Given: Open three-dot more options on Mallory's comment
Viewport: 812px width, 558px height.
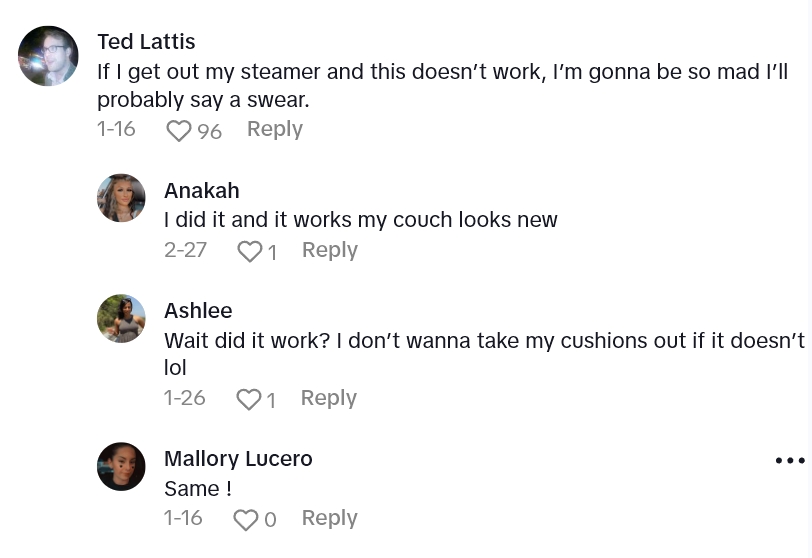Looking at the screenshot, I should pyautogui.click(x=789, y=460).
